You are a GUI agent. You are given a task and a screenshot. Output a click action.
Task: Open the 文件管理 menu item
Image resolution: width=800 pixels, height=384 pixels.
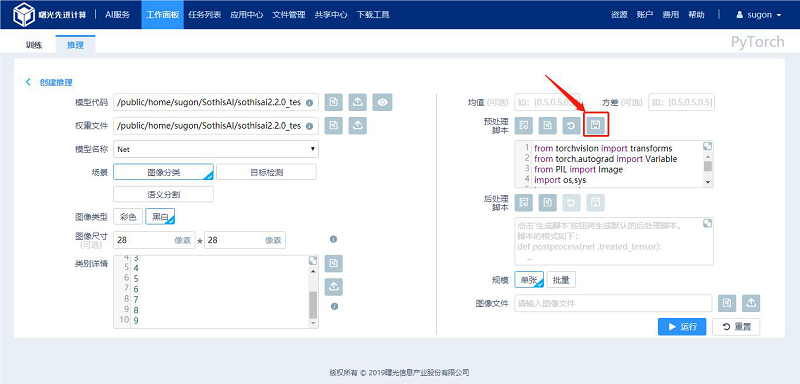pos(289,15)
